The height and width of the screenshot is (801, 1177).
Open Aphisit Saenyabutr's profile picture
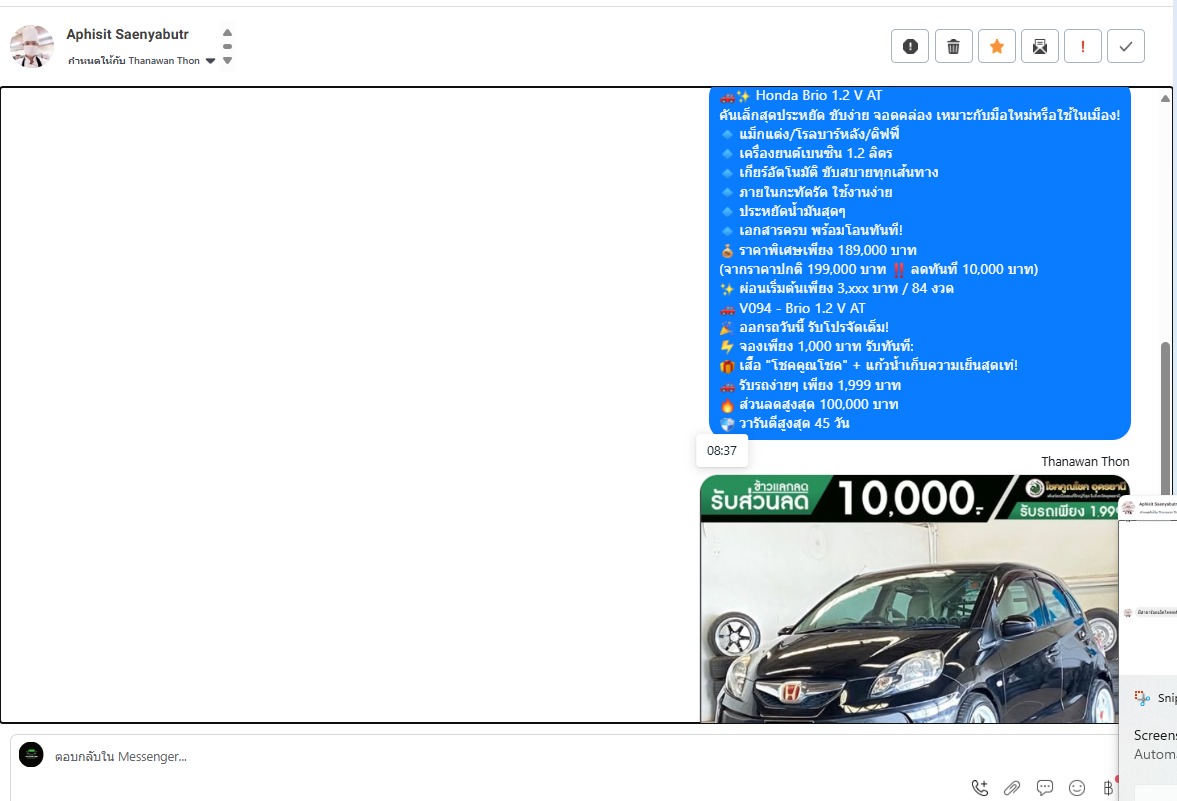32,47
